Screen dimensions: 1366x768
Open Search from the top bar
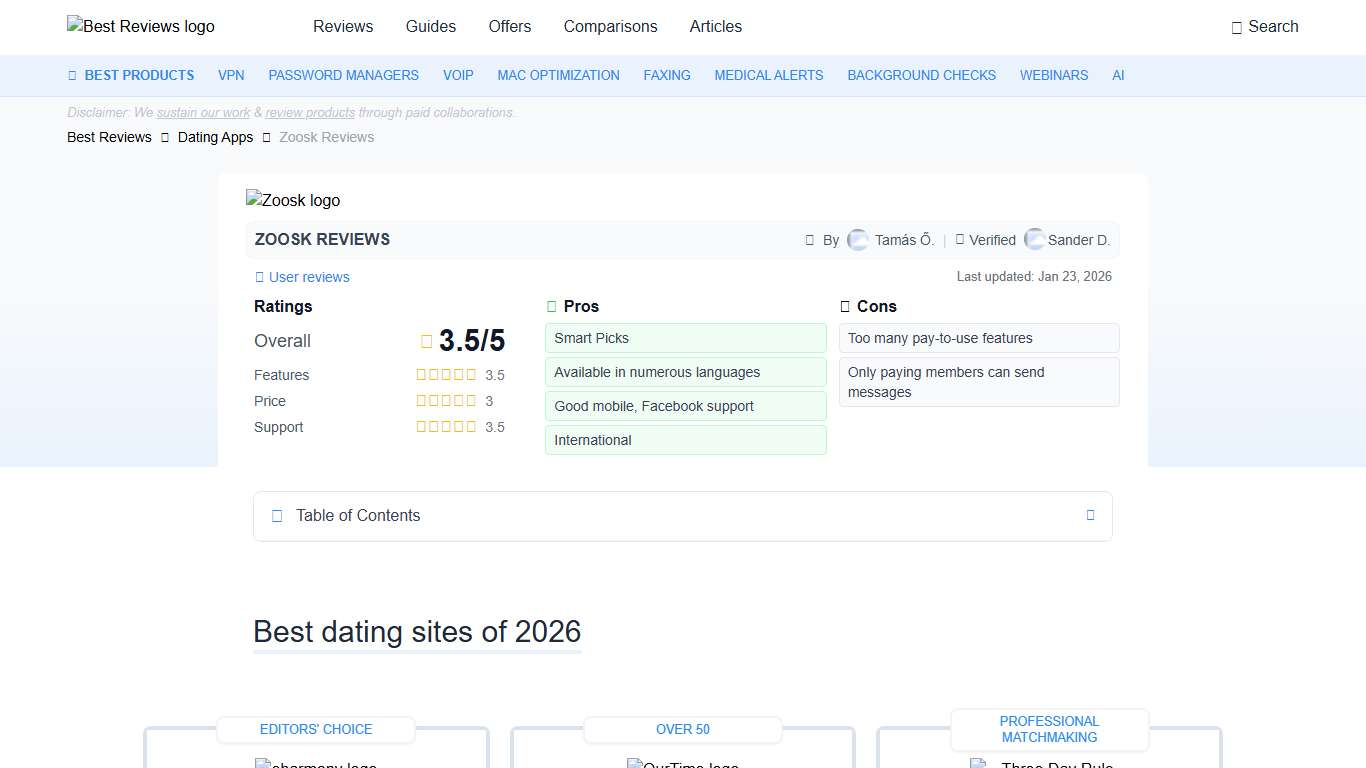coord(1265,27)
